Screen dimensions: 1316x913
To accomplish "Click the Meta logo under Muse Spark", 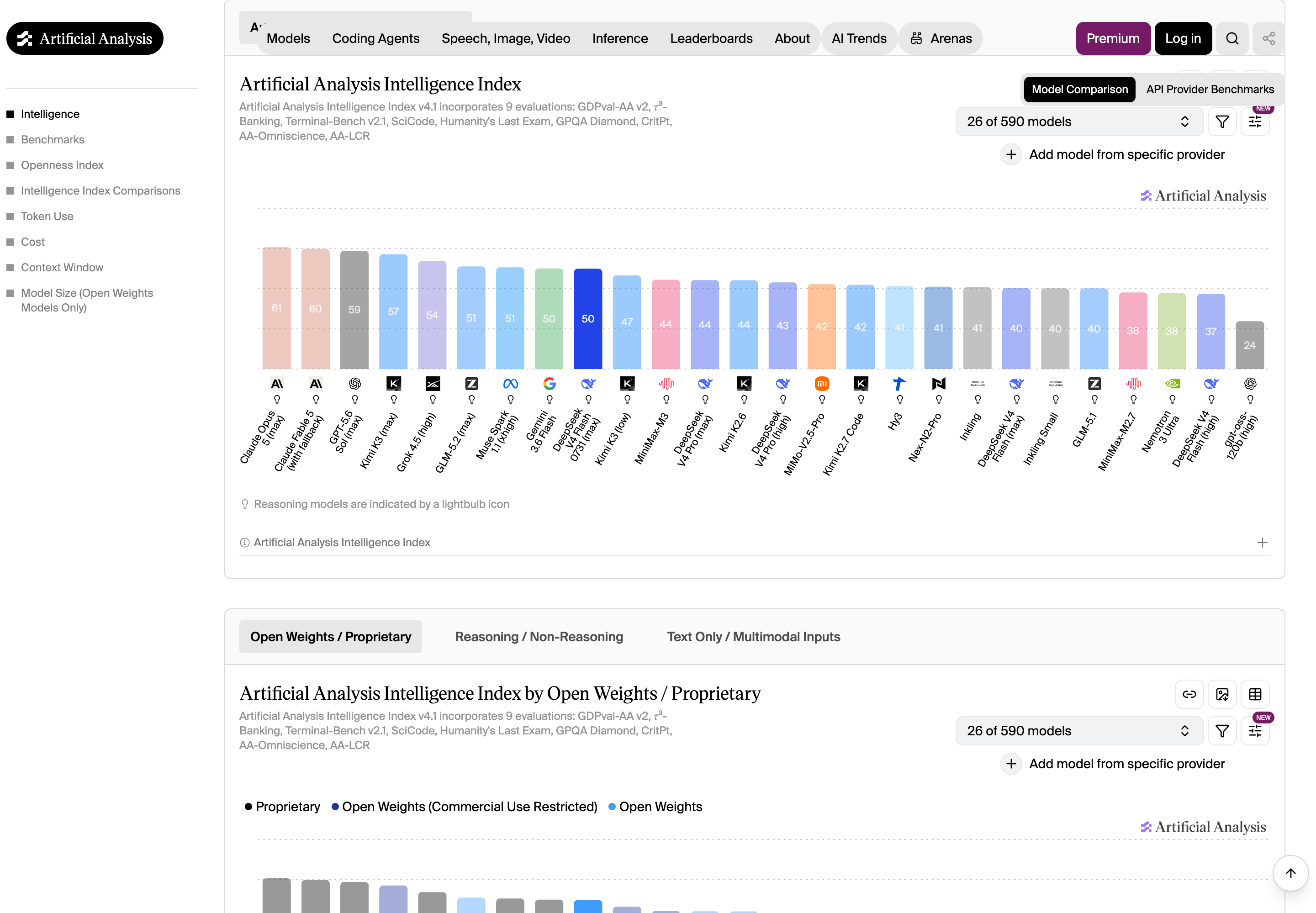I will pyautogui.click(x=510, y=384).
